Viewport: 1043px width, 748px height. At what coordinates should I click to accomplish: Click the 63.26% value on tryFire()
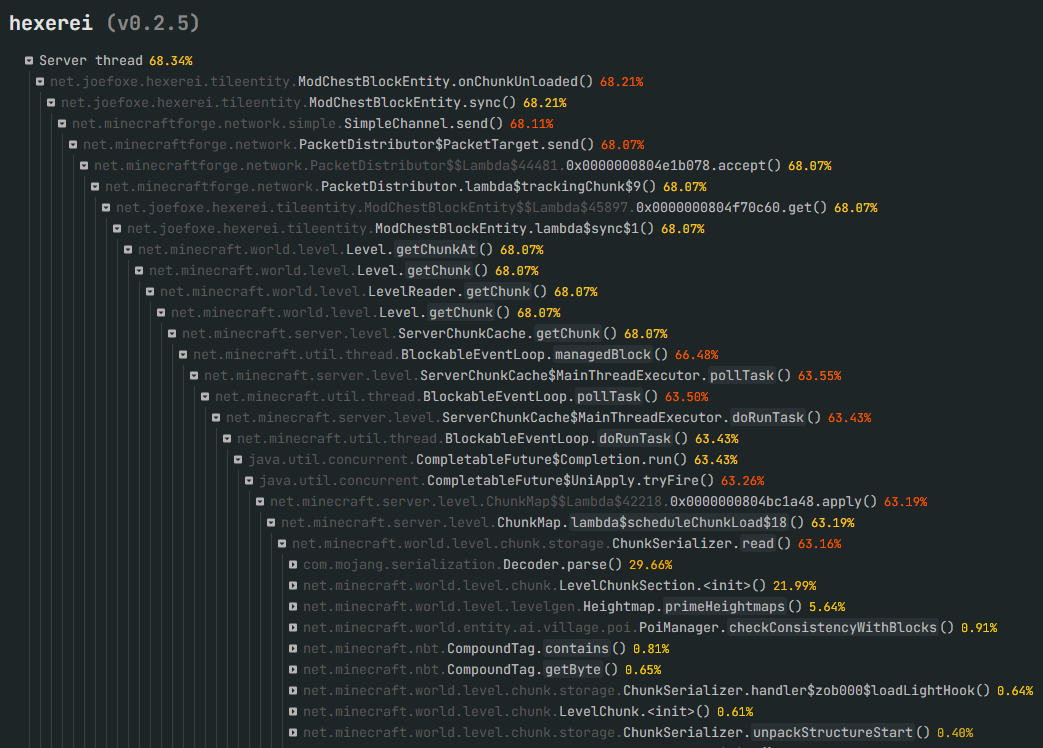click(742, 481)
